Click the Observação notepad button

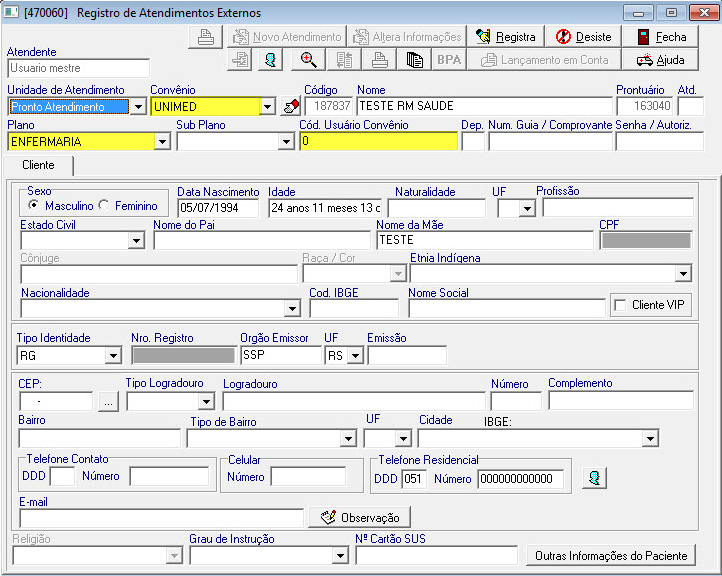coord(359,518)
